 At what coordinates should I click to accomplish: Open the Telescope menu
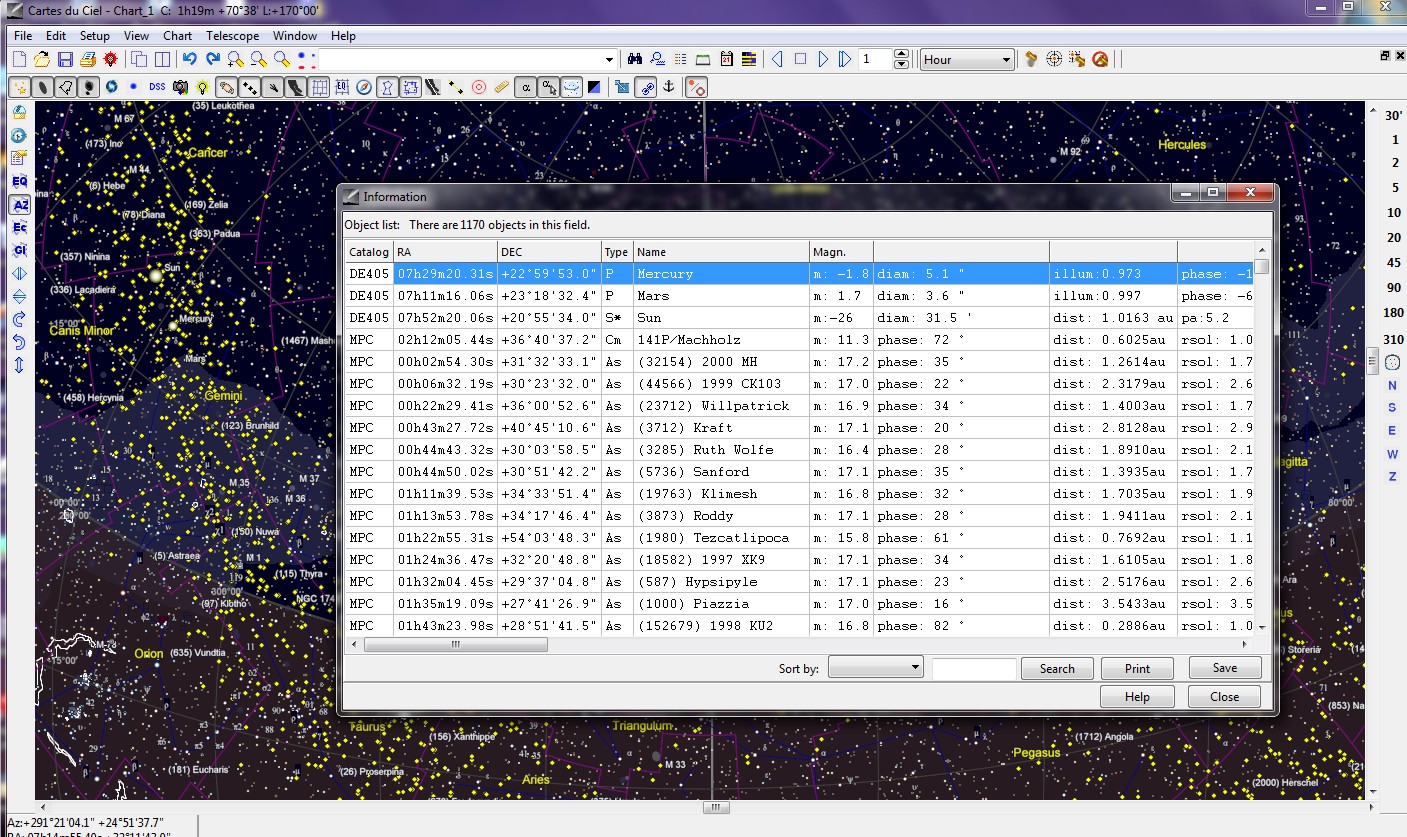[232, 36]
